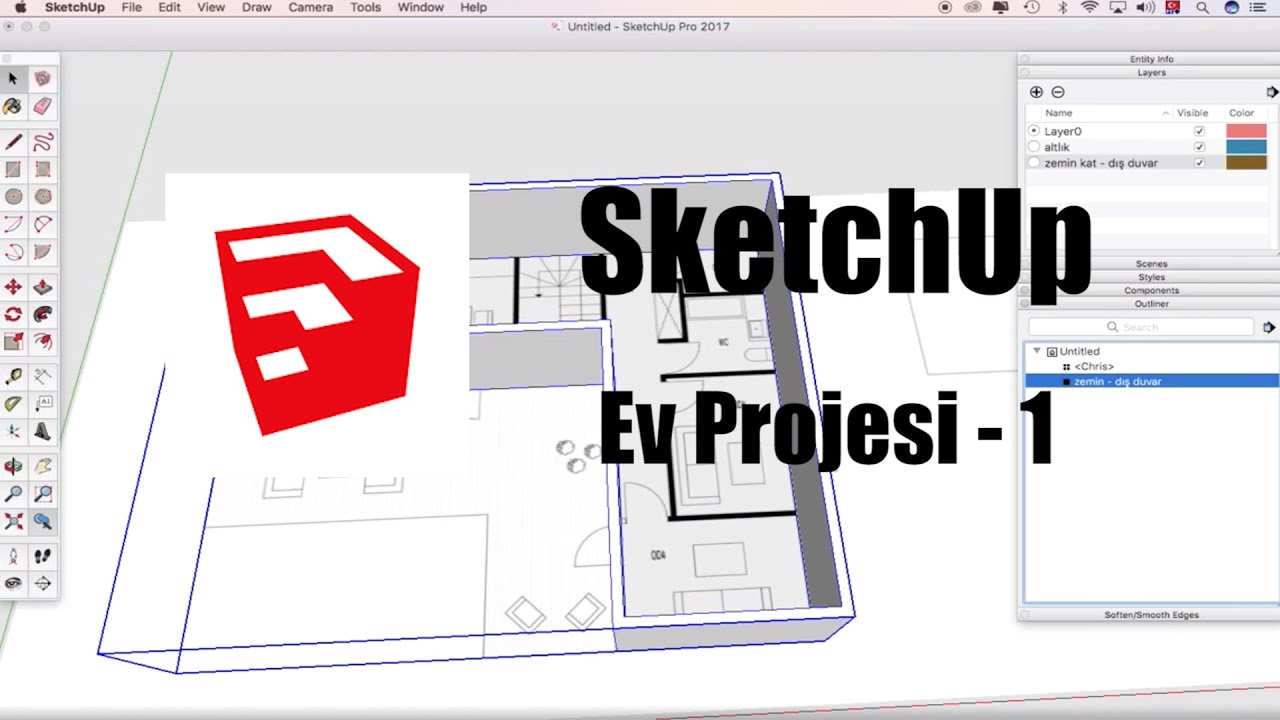Open the Window menu

(420, 7)
